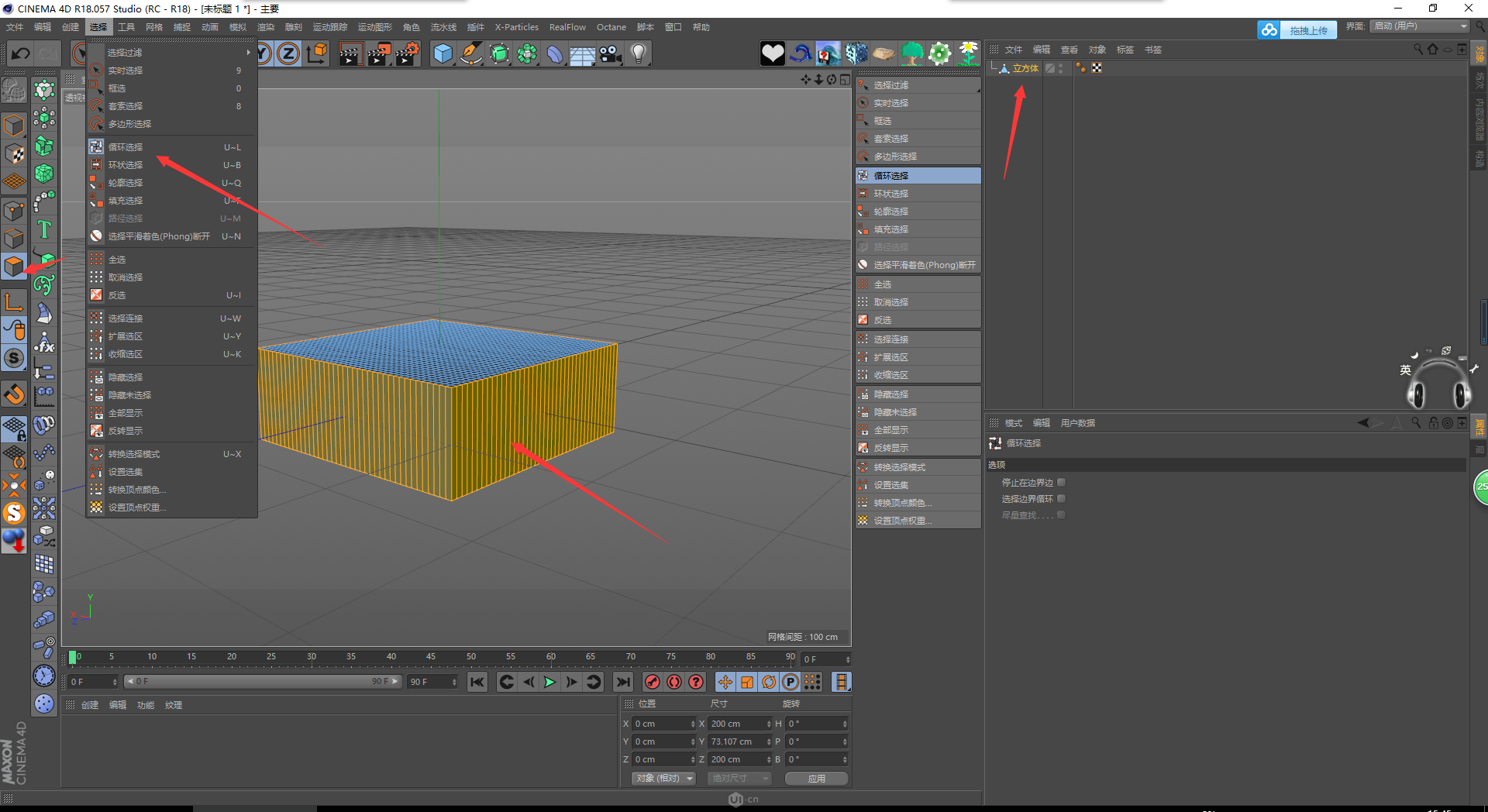Choose 环状选择 from the open menu

point(126,165)
